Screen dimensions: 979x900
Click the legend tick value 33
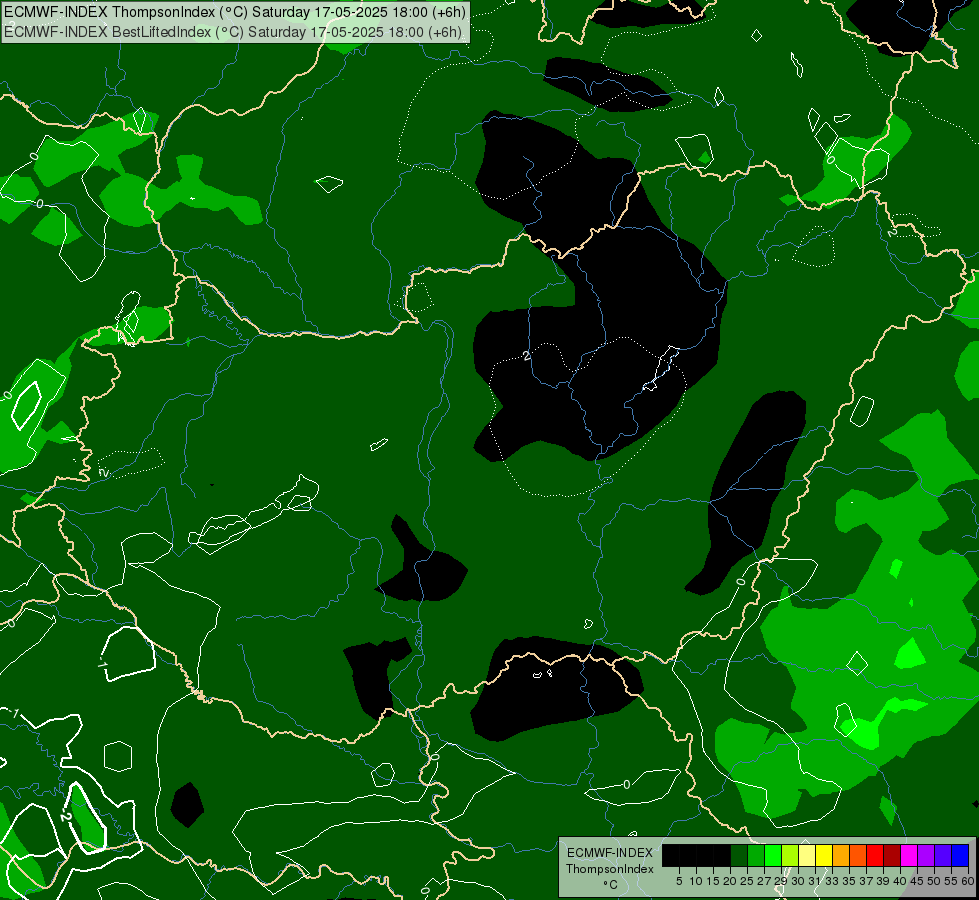[x=832, y=881]
